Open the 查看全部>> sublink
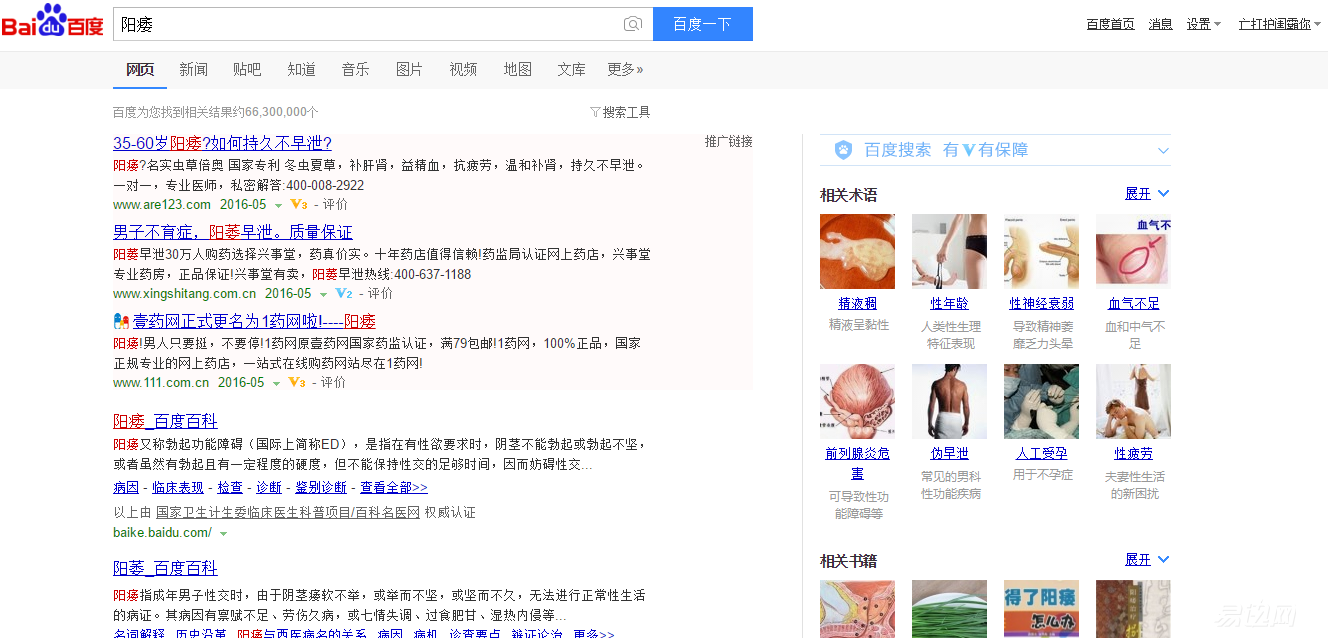Screen dimensions: 1328x638 point(394,488)
